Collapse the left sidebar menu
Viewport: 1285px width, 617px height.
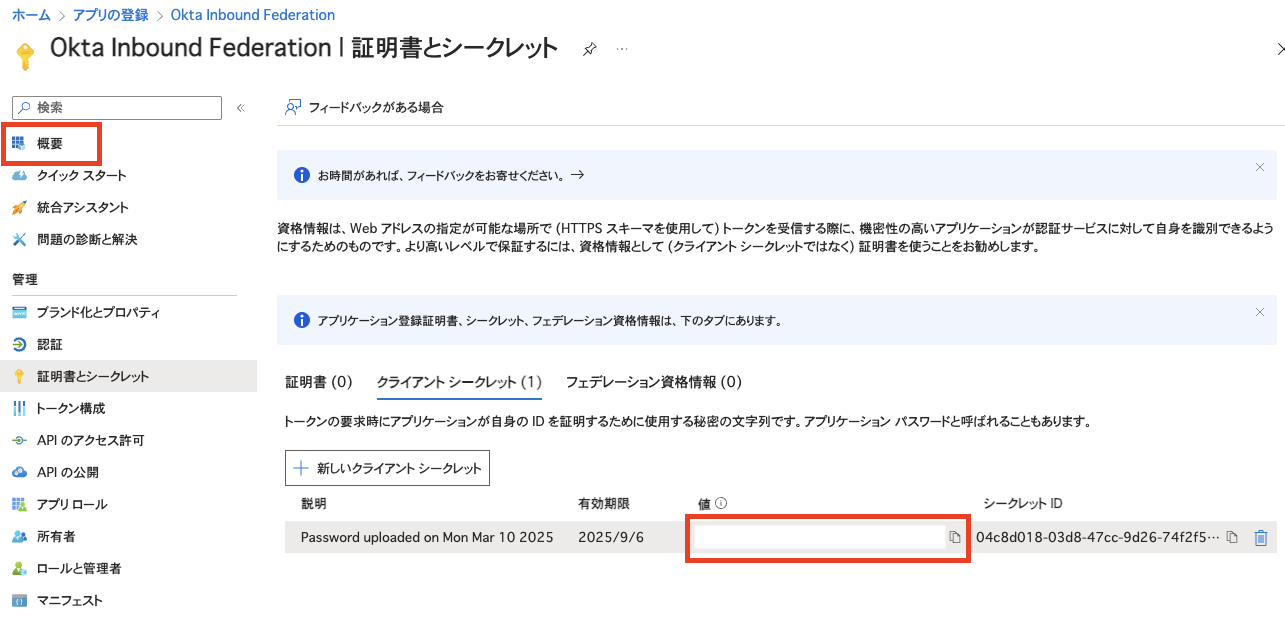coord(240,108)
